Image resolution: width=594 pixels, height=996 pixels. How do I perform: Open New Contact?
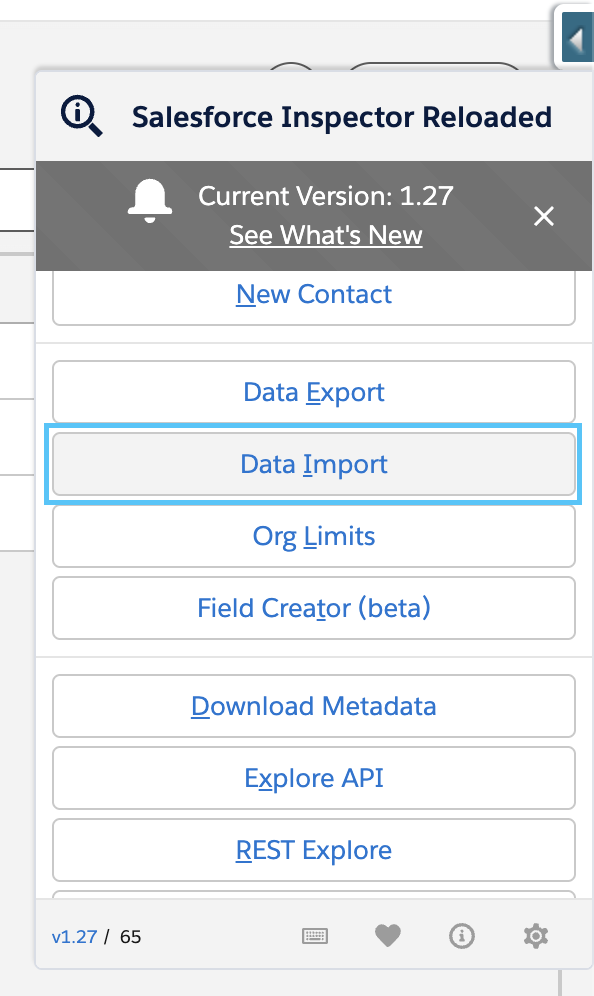pyautogui.click(x=314, y=295)
